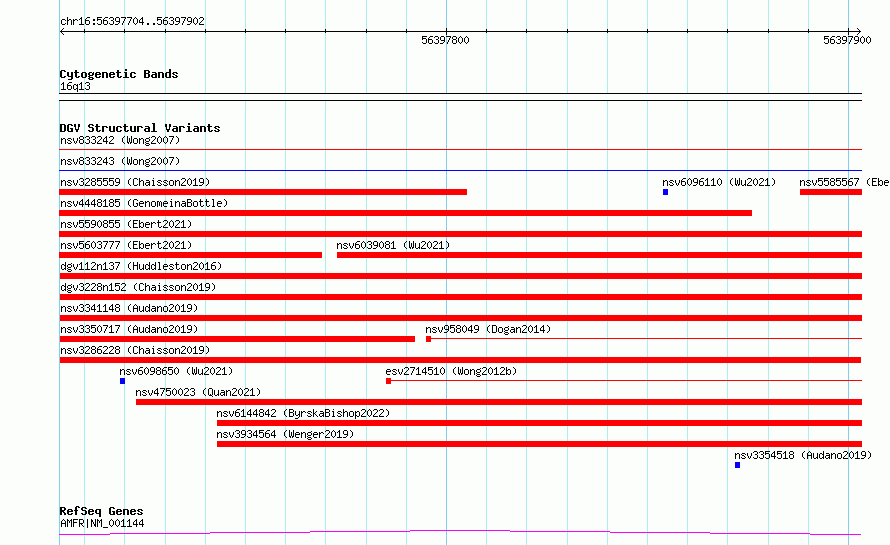Open nsv6144842 (ByrskaBishop2022) label
This screenshot has height=545, width=890.
[303, 413]
